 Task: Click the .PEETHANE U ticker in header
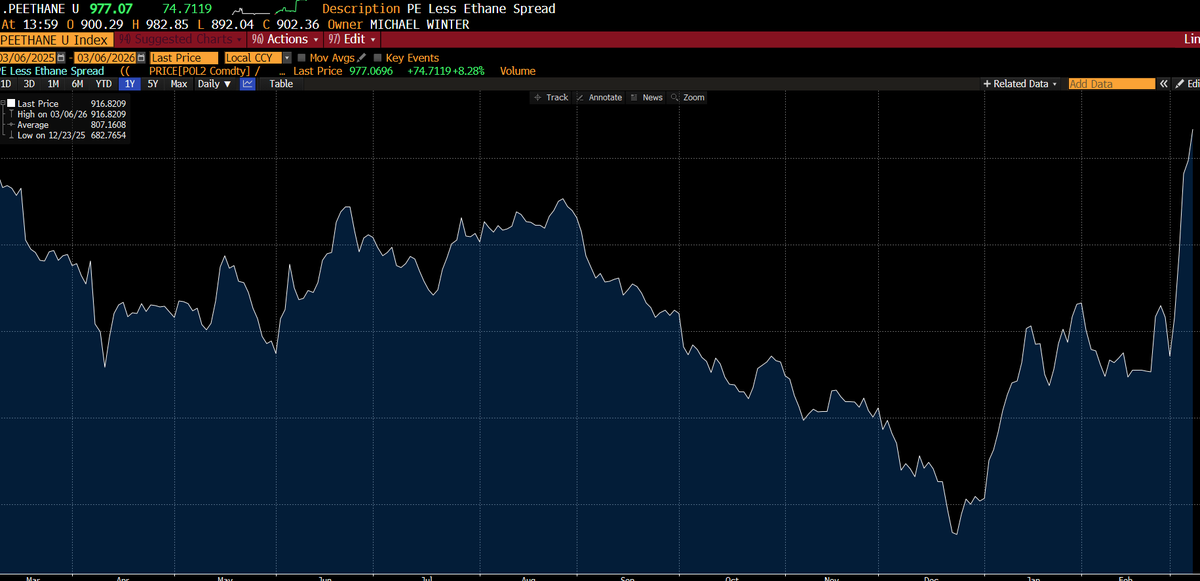[x=39, y=8]
